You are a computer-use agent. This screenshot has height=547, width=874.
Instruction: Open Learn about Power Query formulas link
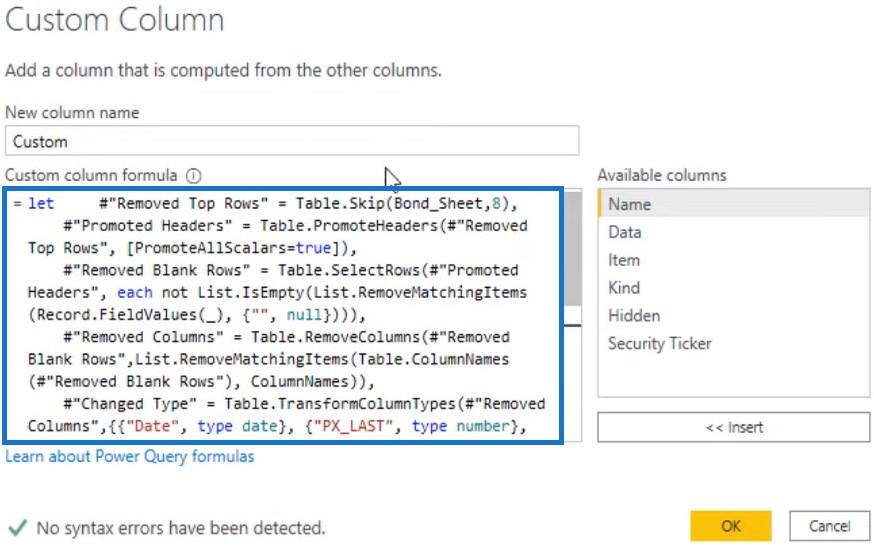(129, 457)
